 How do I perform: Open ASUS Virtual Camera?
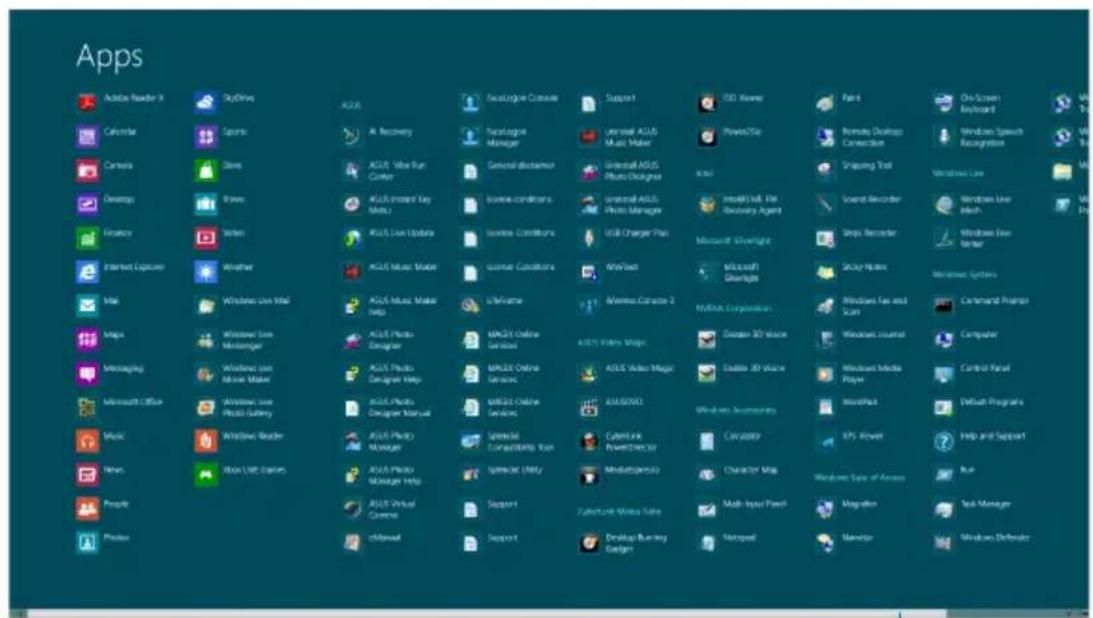click(x=379, y=509)
